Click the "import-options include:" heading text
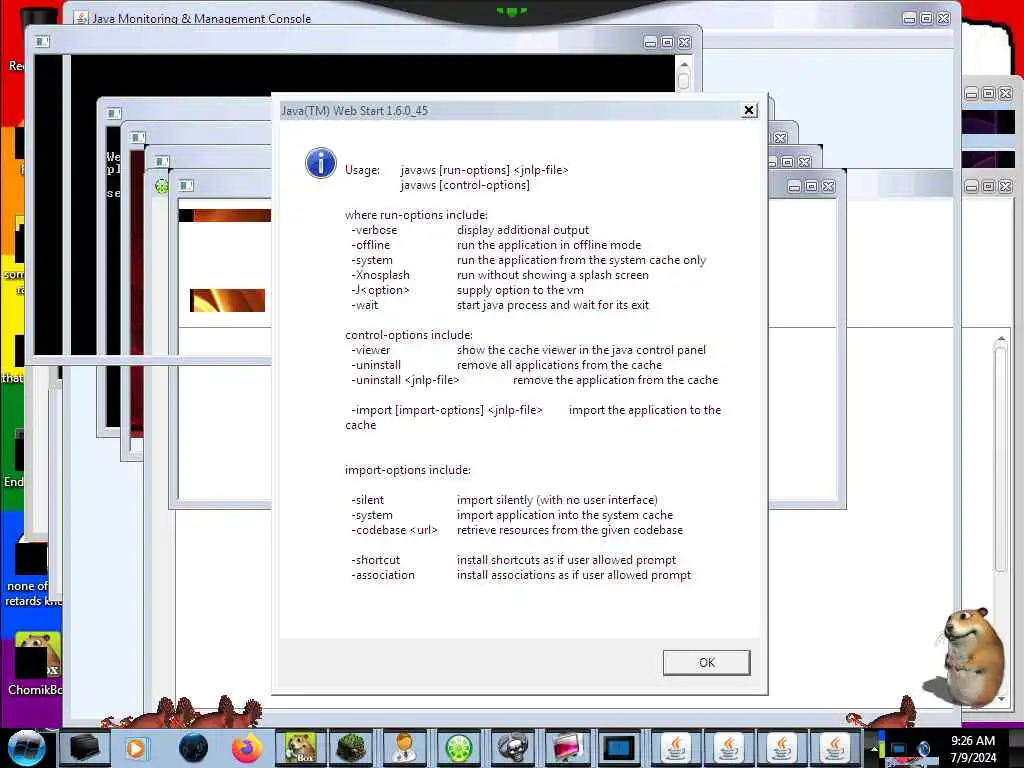Screen dimensions: 1024x768 click(408, 470)
